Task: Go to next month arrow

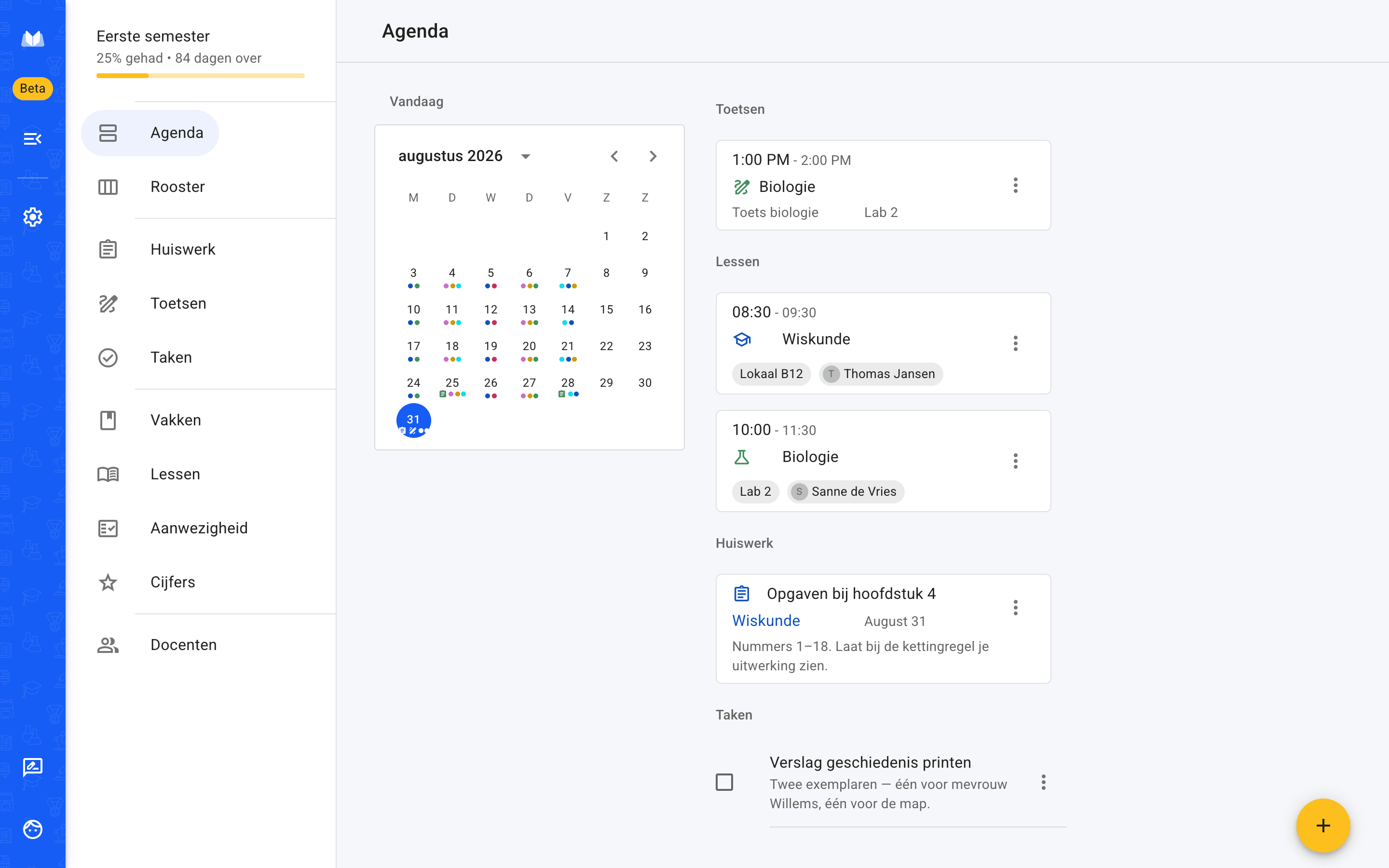Action: coord(653,156)
